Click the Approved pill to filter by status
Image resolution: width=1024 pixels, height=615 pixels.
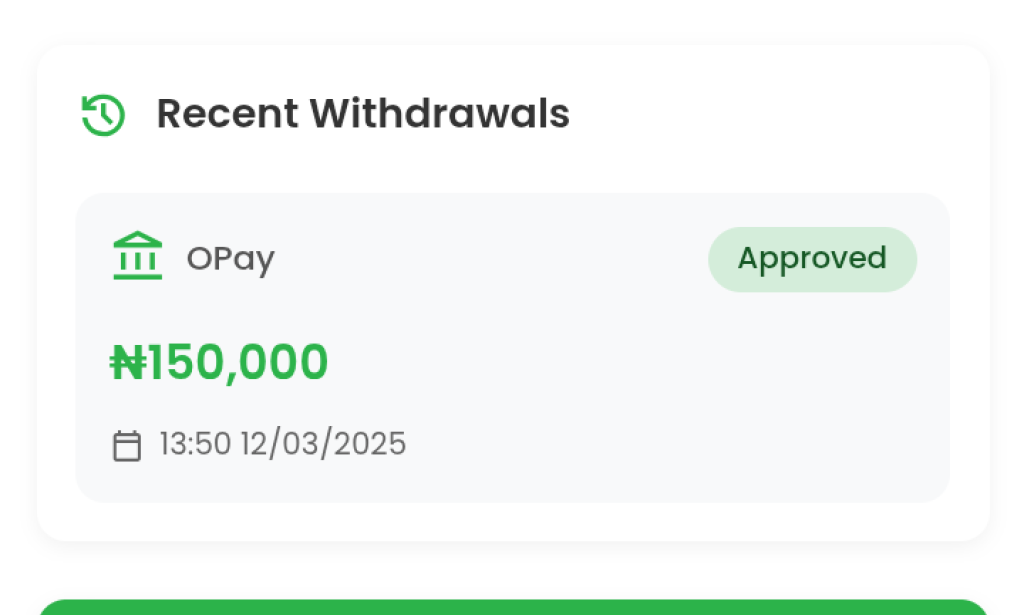(812, 258)
